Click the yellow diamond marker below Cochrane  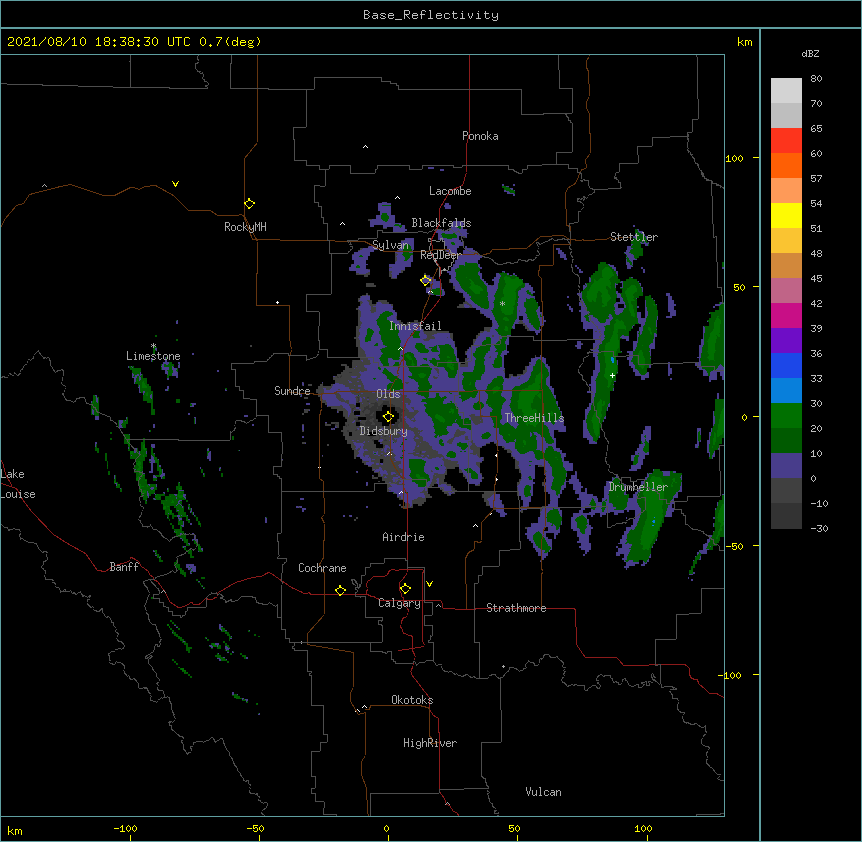(340, 590)
